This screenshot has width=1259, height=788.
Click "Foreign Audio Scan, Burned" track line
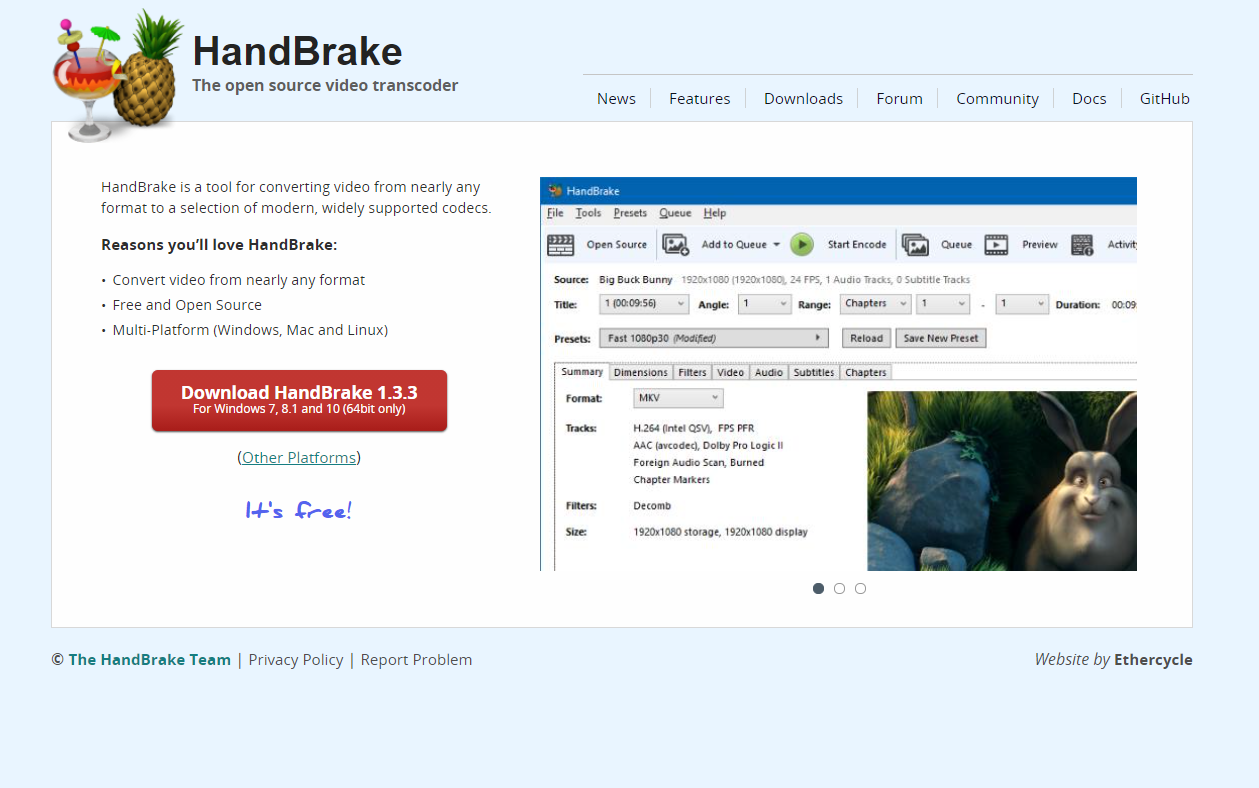(x=698, y=462)
